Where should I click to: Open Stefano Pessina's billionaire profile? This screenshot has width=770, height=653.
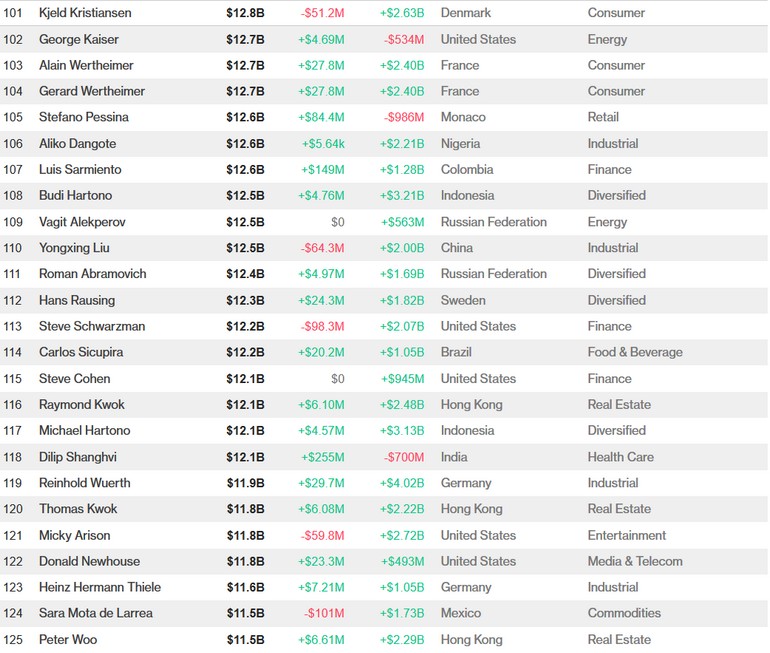84,117
